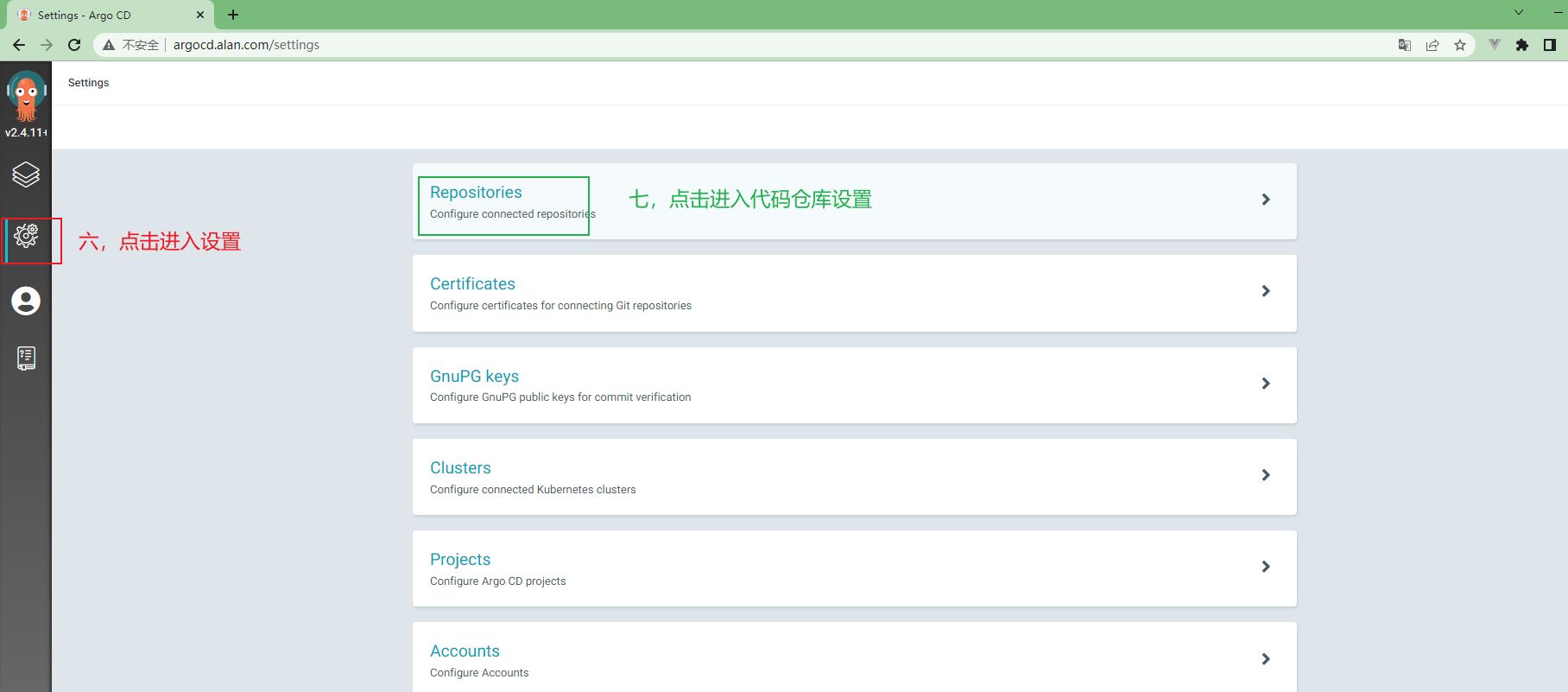Open Applications view via stacked layers icon
1568x692 pixels.
pyautogui.click(x=26, y=175)
